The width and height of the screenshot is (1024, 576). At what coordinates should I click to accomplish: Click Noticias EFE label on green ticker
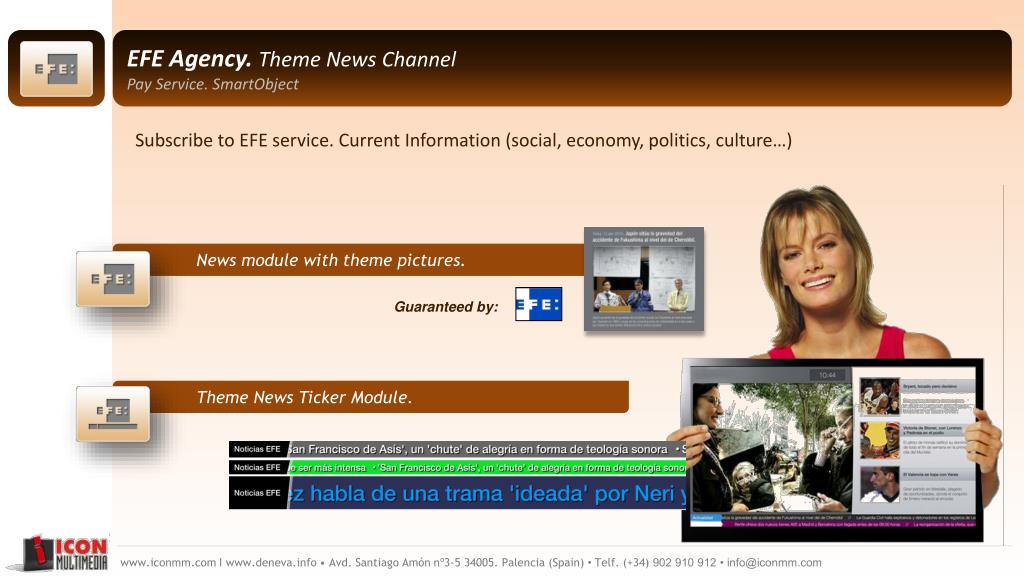[257, 468]
